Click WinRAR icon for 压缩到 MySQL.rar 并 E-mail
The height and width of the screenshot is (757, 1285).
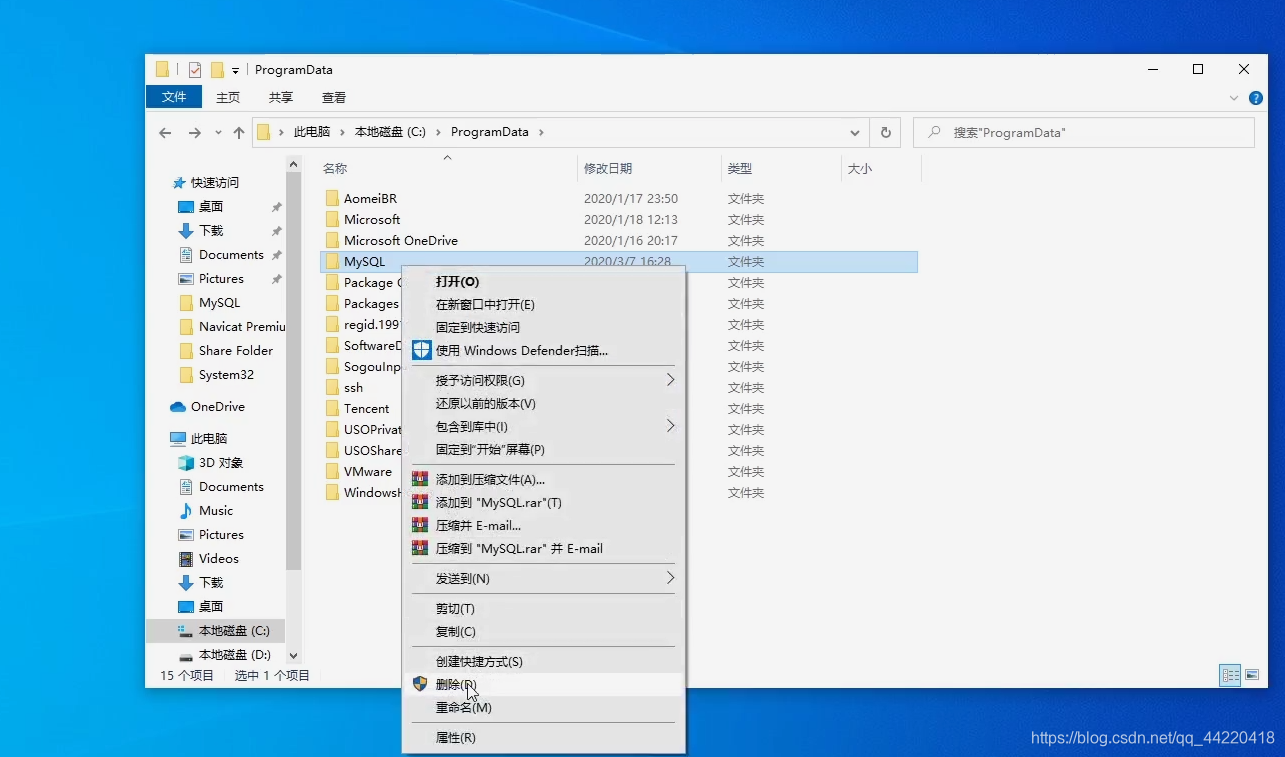pos(420,548)
